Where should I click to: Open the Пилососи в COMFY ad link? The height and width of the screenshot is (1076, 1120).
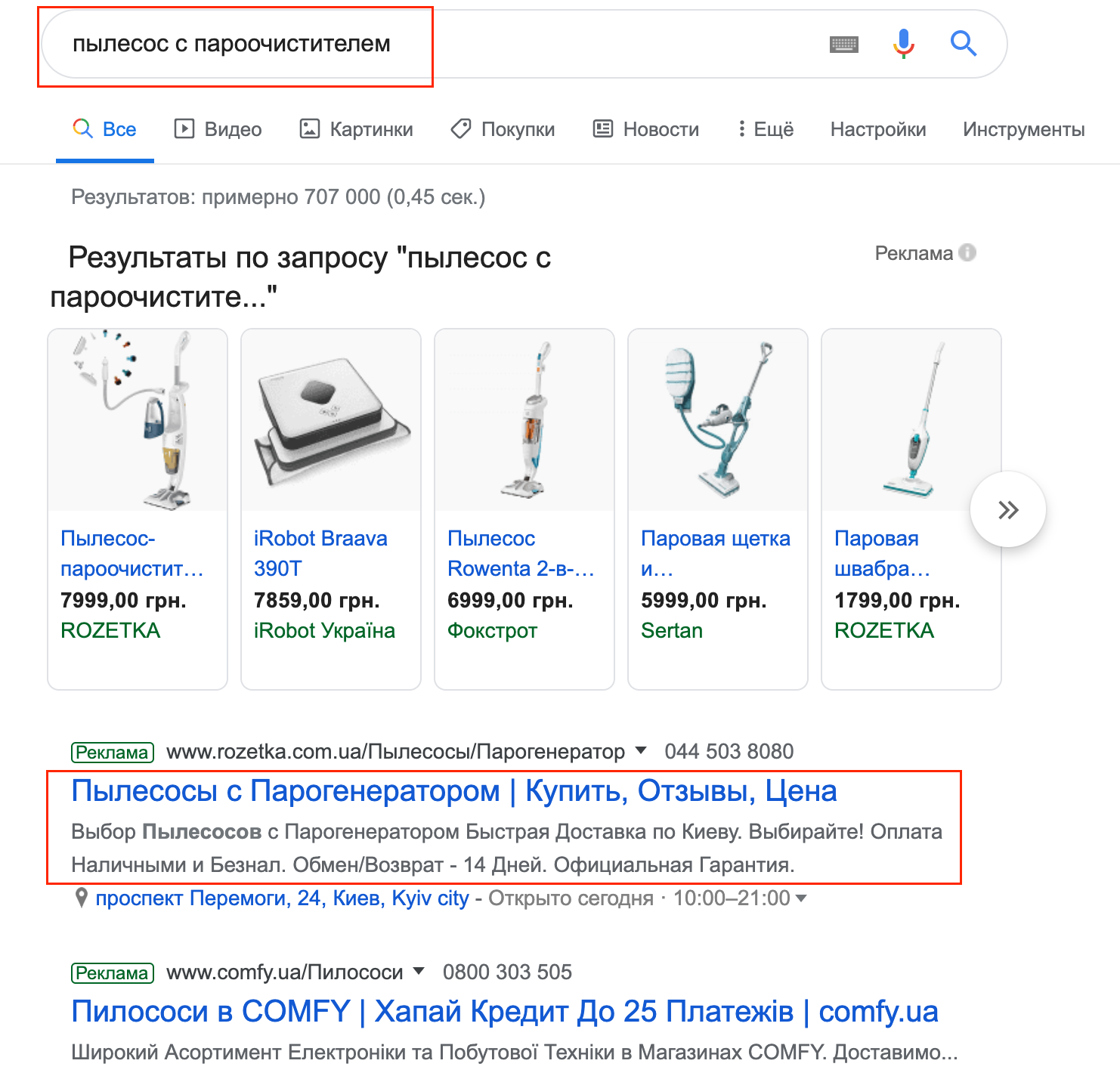(x=504, y=1012)
